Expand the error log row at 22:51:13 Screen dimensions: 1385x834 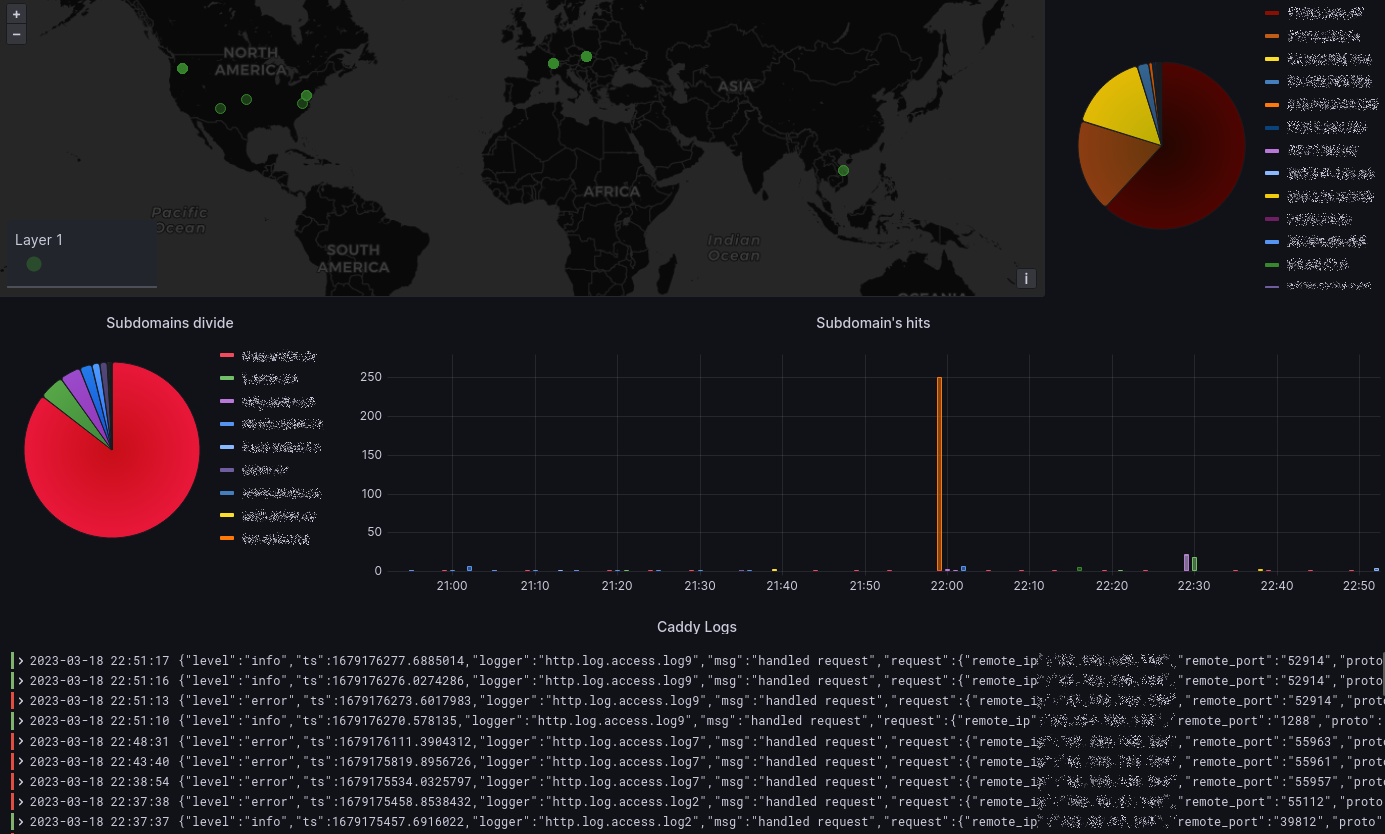(21, 701)
